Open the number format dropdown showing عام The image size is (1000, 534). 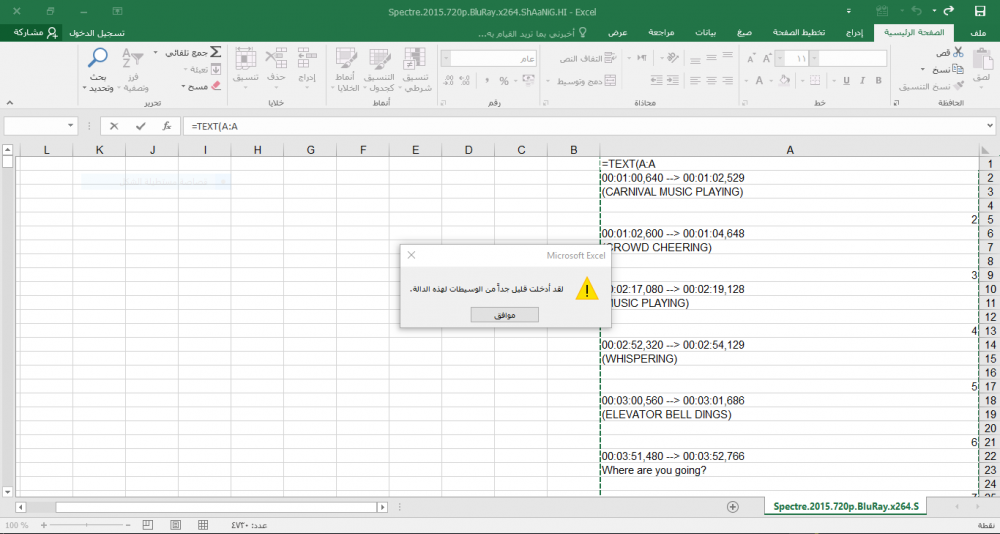coord(445,59)
